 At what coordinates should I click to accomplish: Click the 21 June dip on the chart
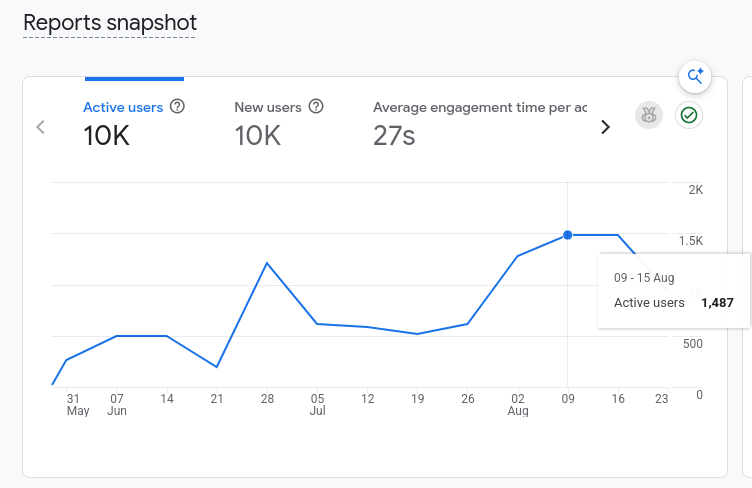point(217,367)
